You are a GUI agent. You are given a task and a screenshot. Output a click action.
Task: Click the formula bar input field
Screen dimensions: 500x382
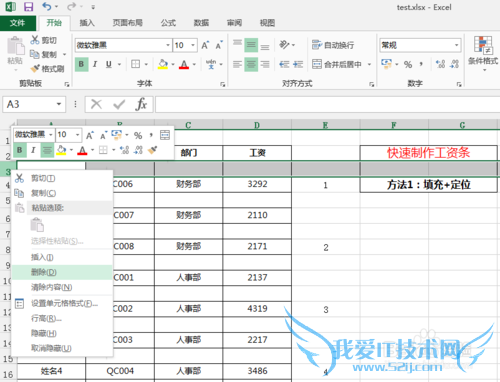[x=327, y=105]
